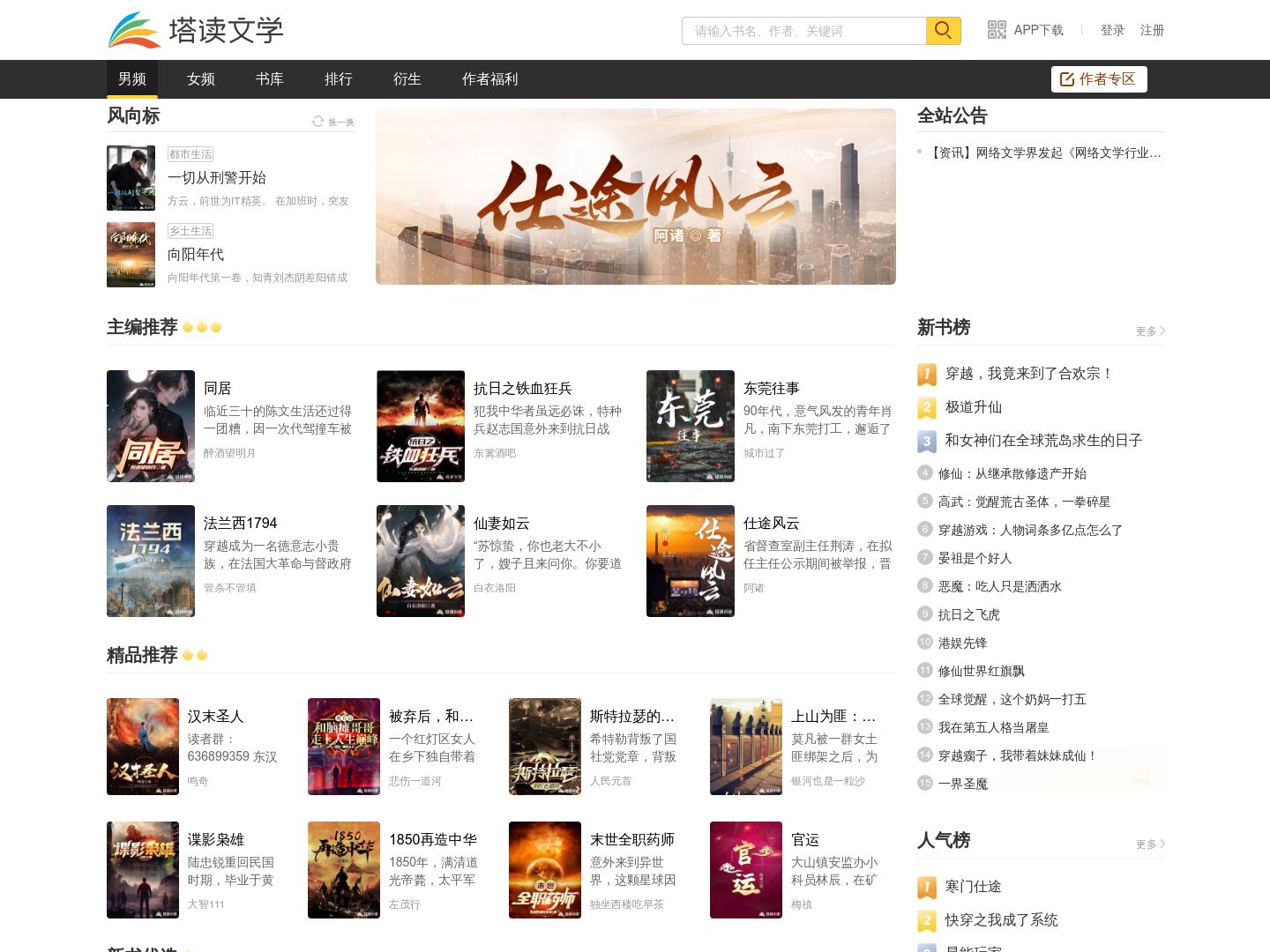The height and width of the screenshot is (952, 1270).
Task: Open 高武：觉醒荒古圣体，一拳碎星
Action: [1024, 502]
